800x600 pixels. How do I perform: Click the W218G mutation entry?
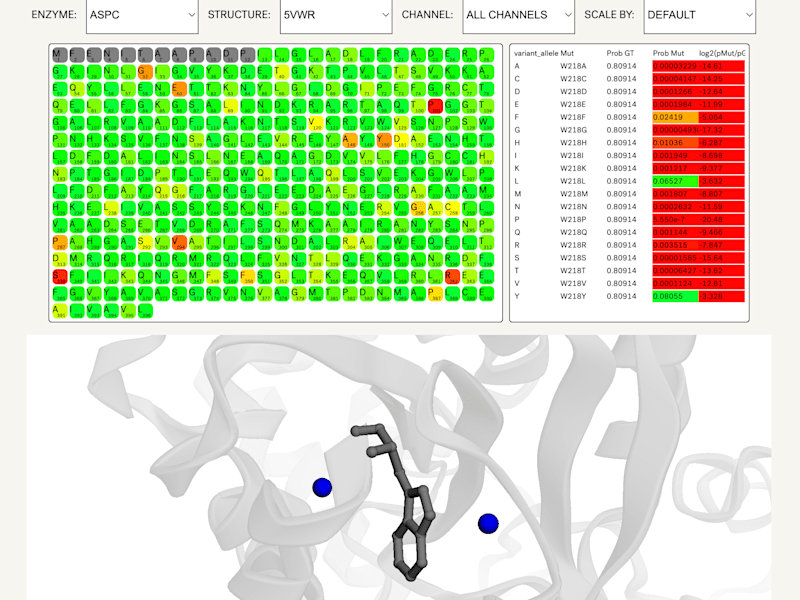click(573, 130)
